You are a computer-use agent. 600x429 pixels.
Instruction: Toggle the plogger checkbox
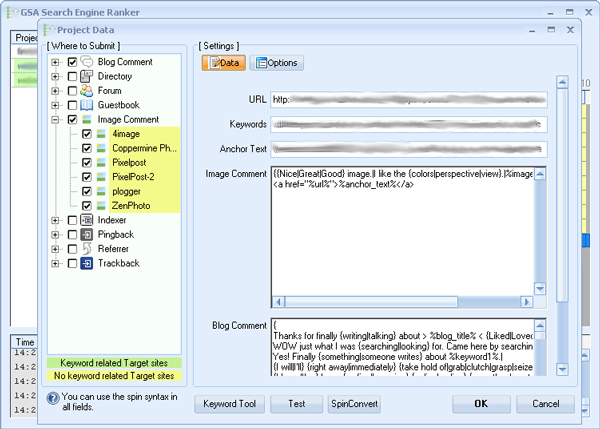(87, 191)
